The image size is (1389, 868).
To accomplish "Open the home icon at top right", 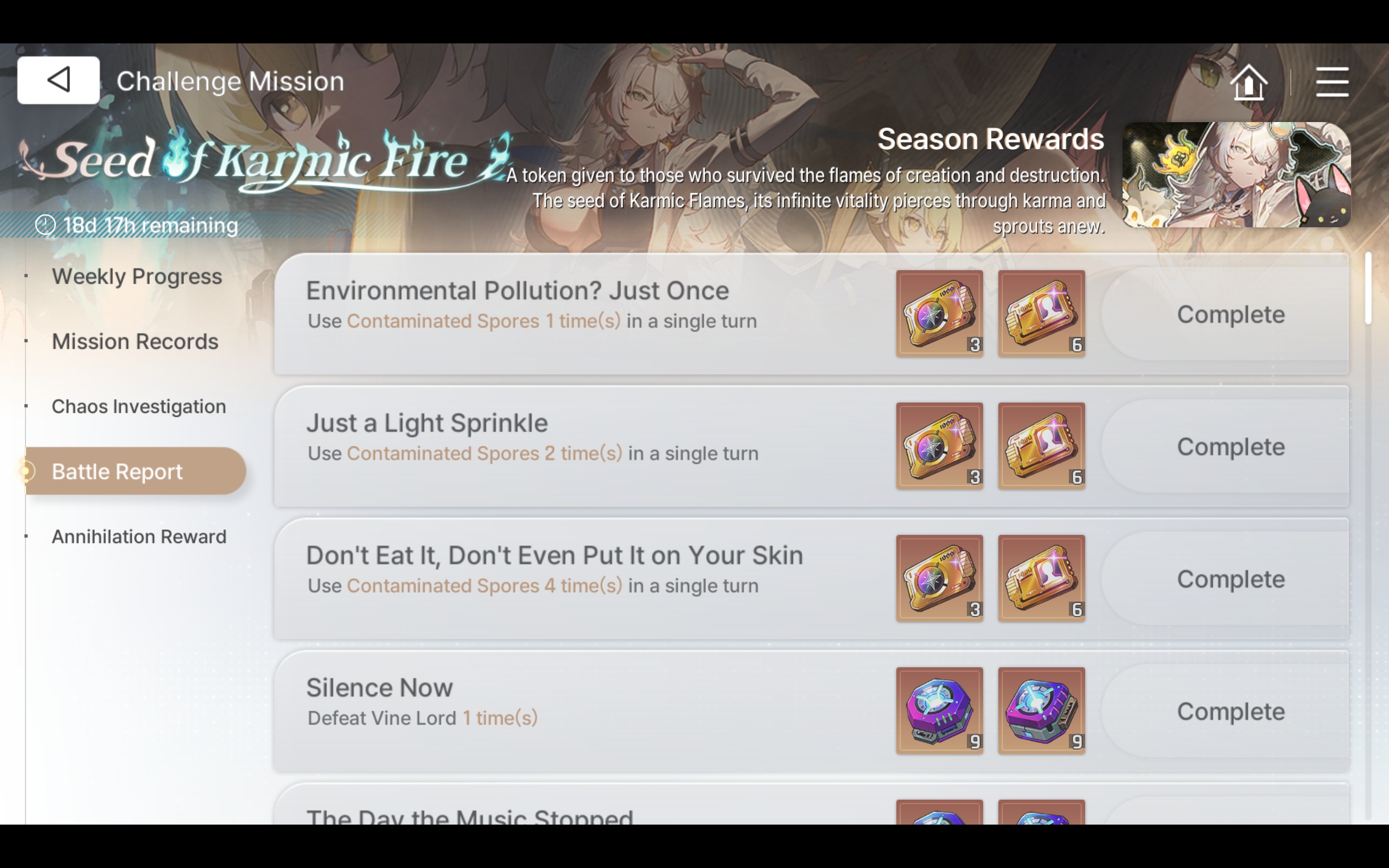I will click(x=1249, y=82).
